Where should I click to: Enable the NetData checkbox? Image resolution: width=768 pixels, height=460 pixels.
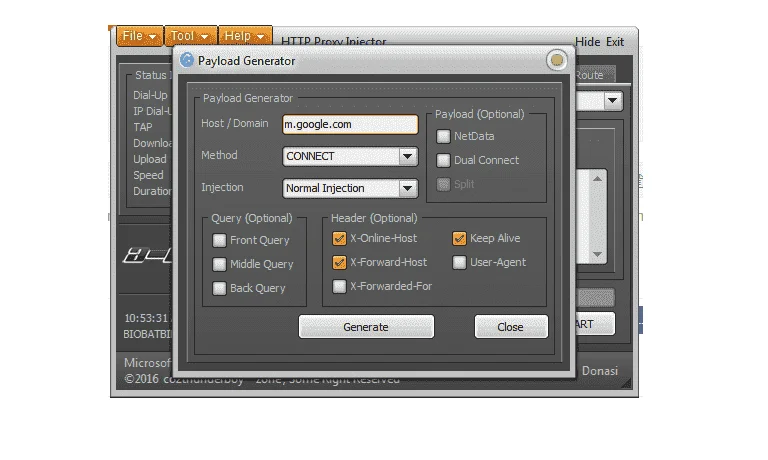[x=443, y=136]
